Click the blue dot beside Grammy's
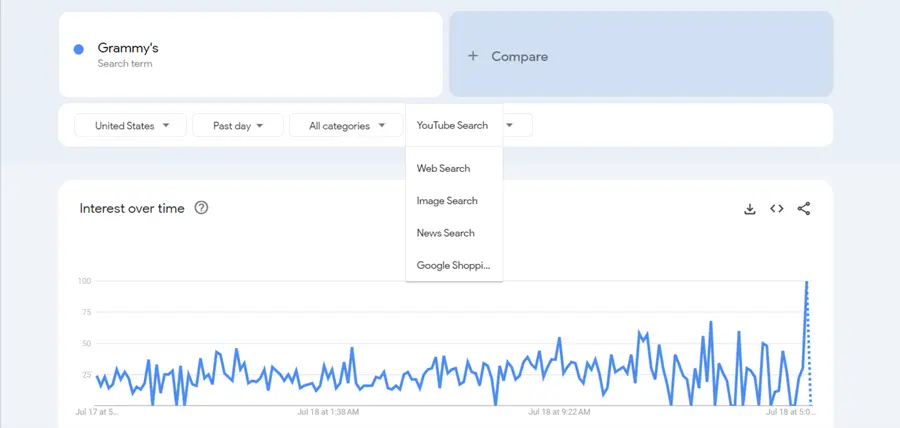 (78, 50)
